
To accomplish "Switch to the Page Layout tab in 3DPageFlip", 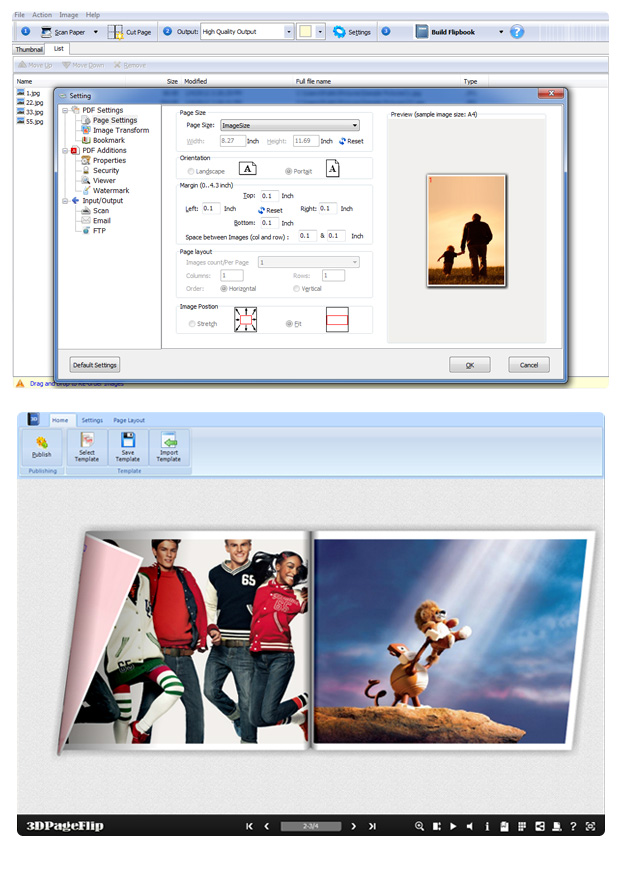I will [x=129, y=421].
